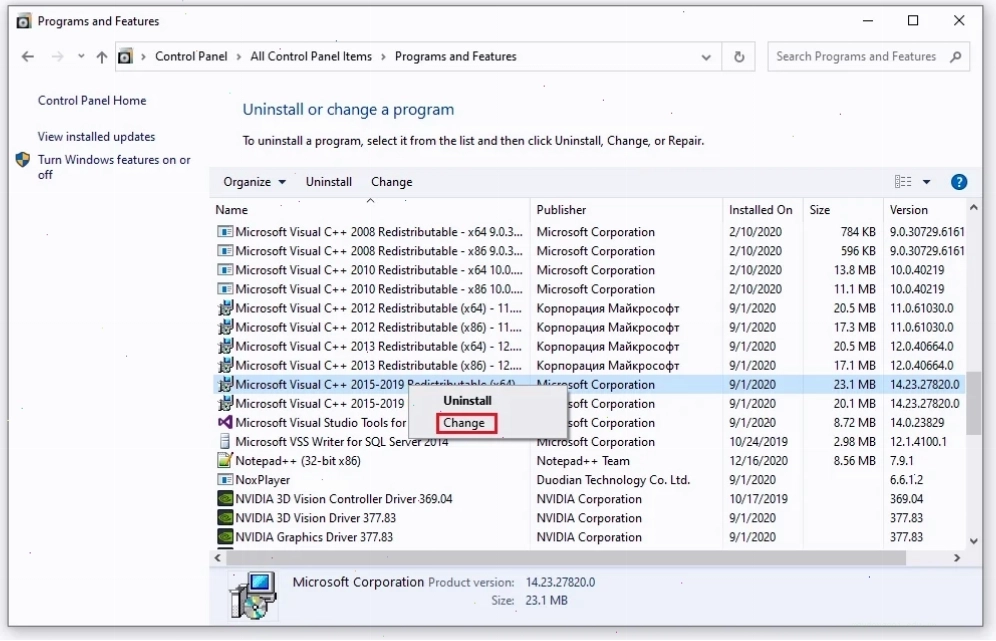Click All Control Panel Items breadcrumb
996x641 pixels.
click(x=311, y=57)
